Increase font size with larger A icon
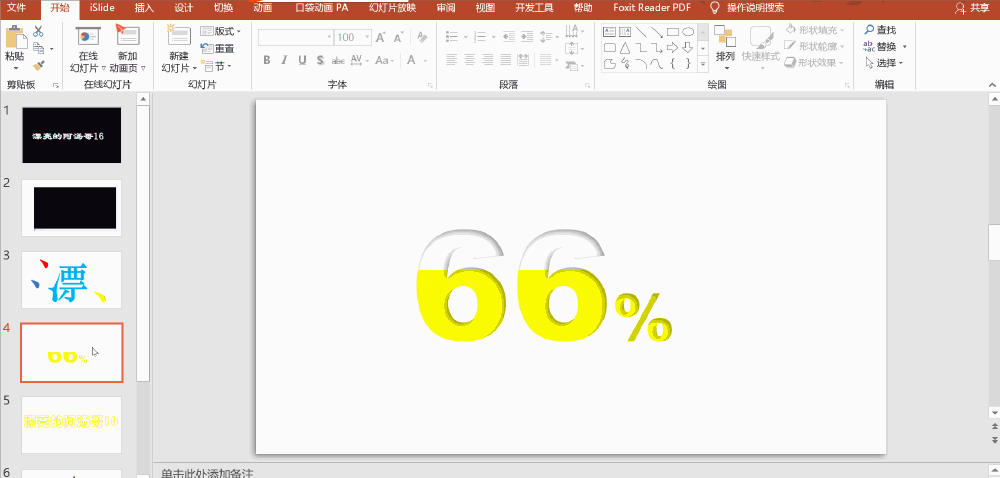The width and height of the screenshot is (1000, 478). point(381,38)
